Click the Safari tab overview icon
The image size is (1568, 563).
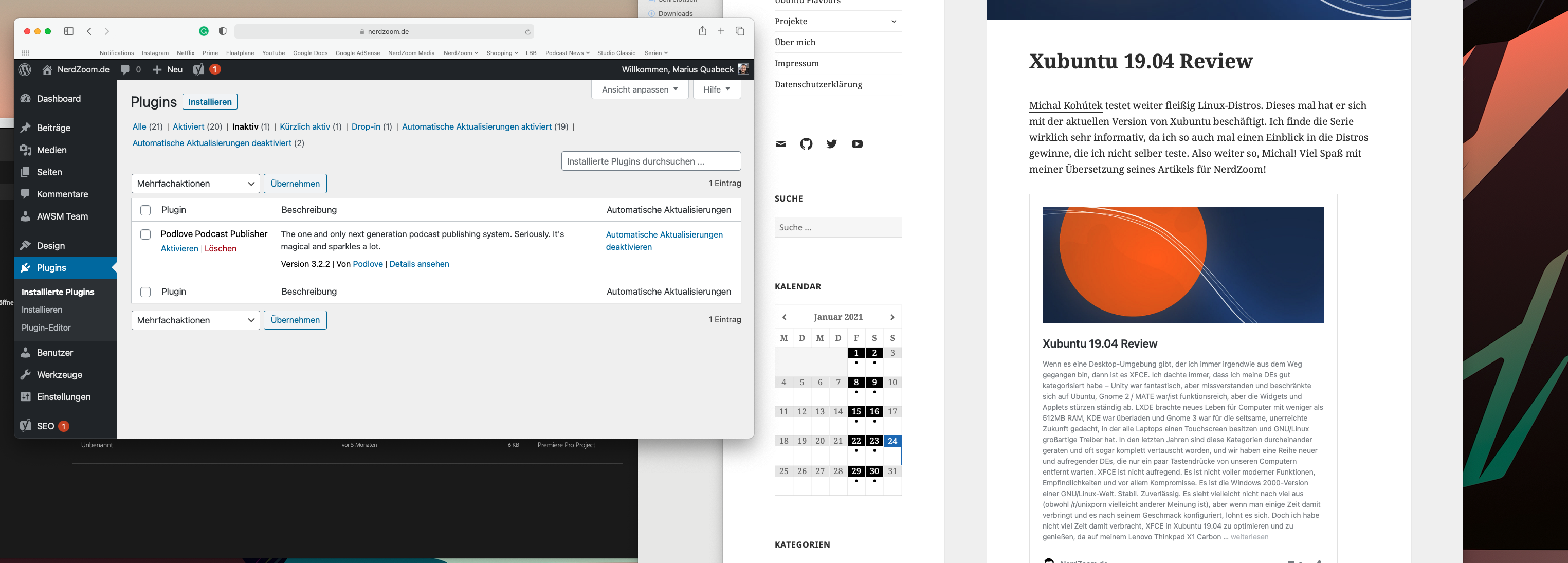(740, 31)
